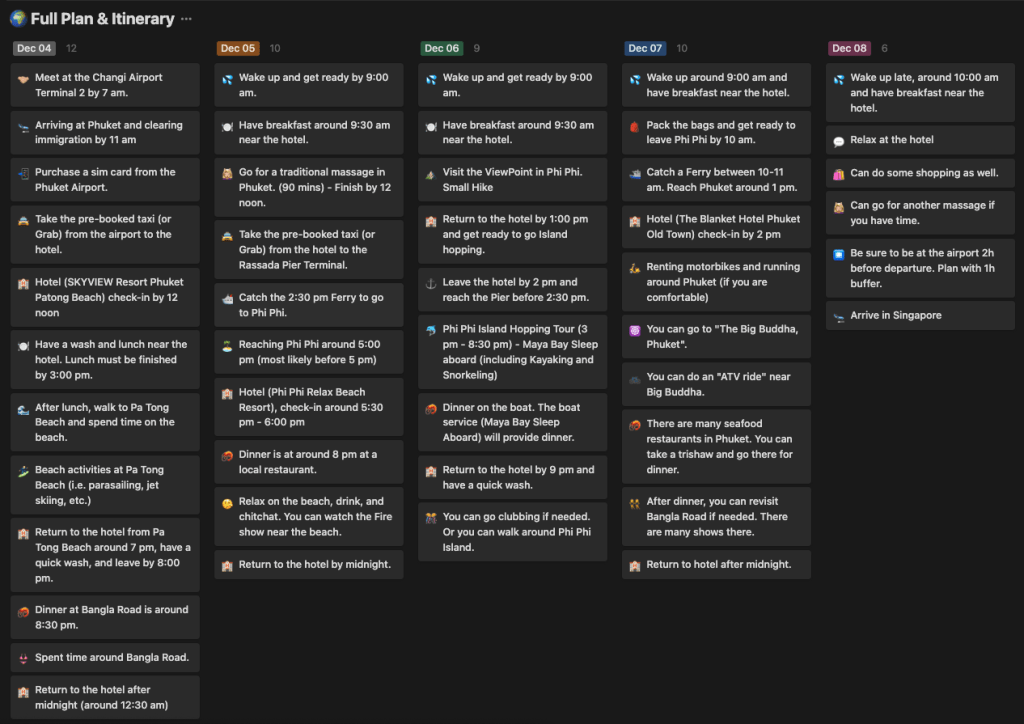Open the three-dot menu next to Full Plan & Itinerary
This screenshot has width=1024, height=724.
[x=186, y=19]
